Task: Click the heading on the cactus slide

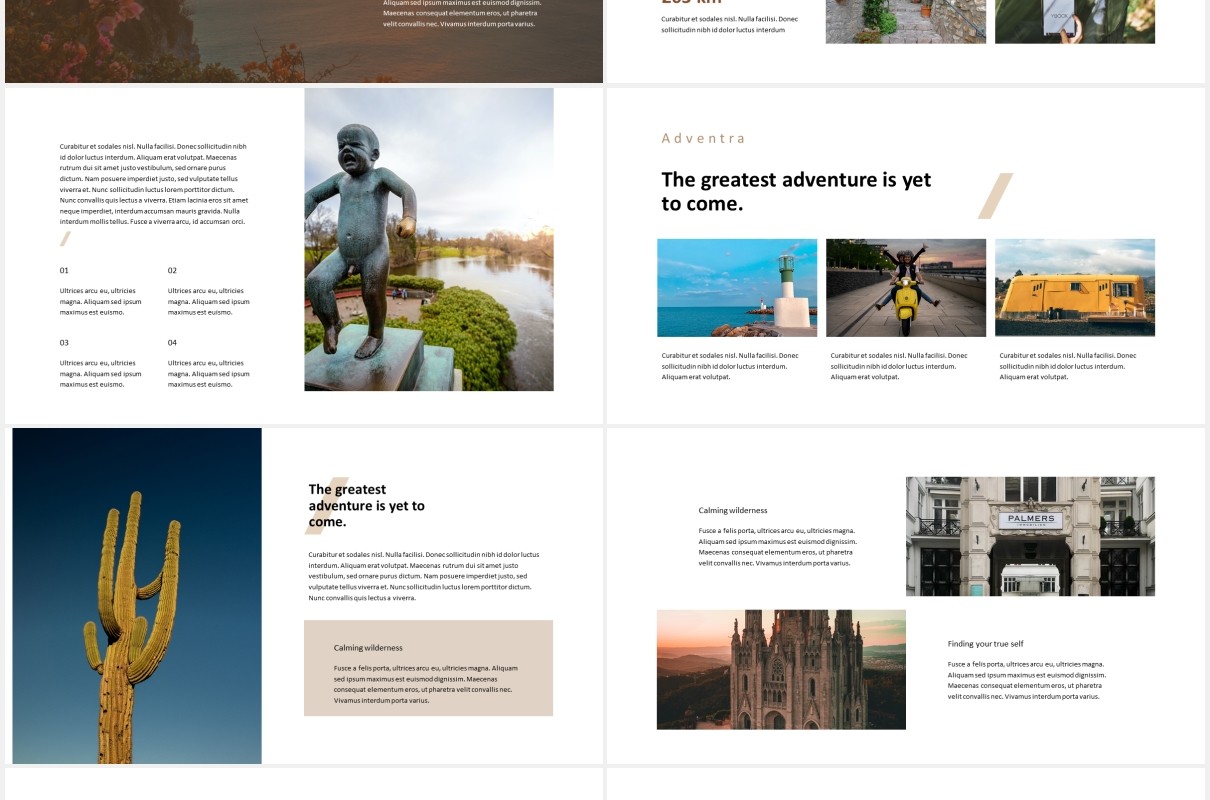Action: click(366, 505)
